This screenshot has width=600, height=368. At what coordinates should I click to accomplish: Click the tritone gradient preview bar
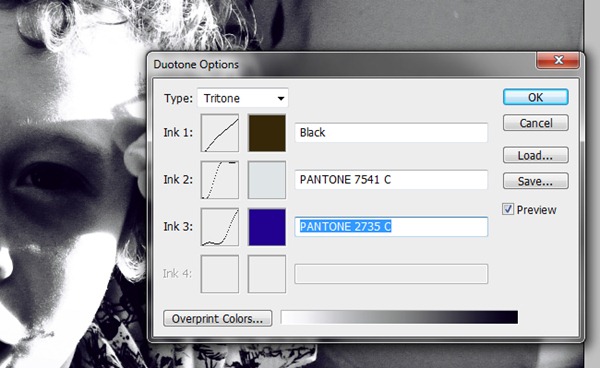[x=399, y=317]
